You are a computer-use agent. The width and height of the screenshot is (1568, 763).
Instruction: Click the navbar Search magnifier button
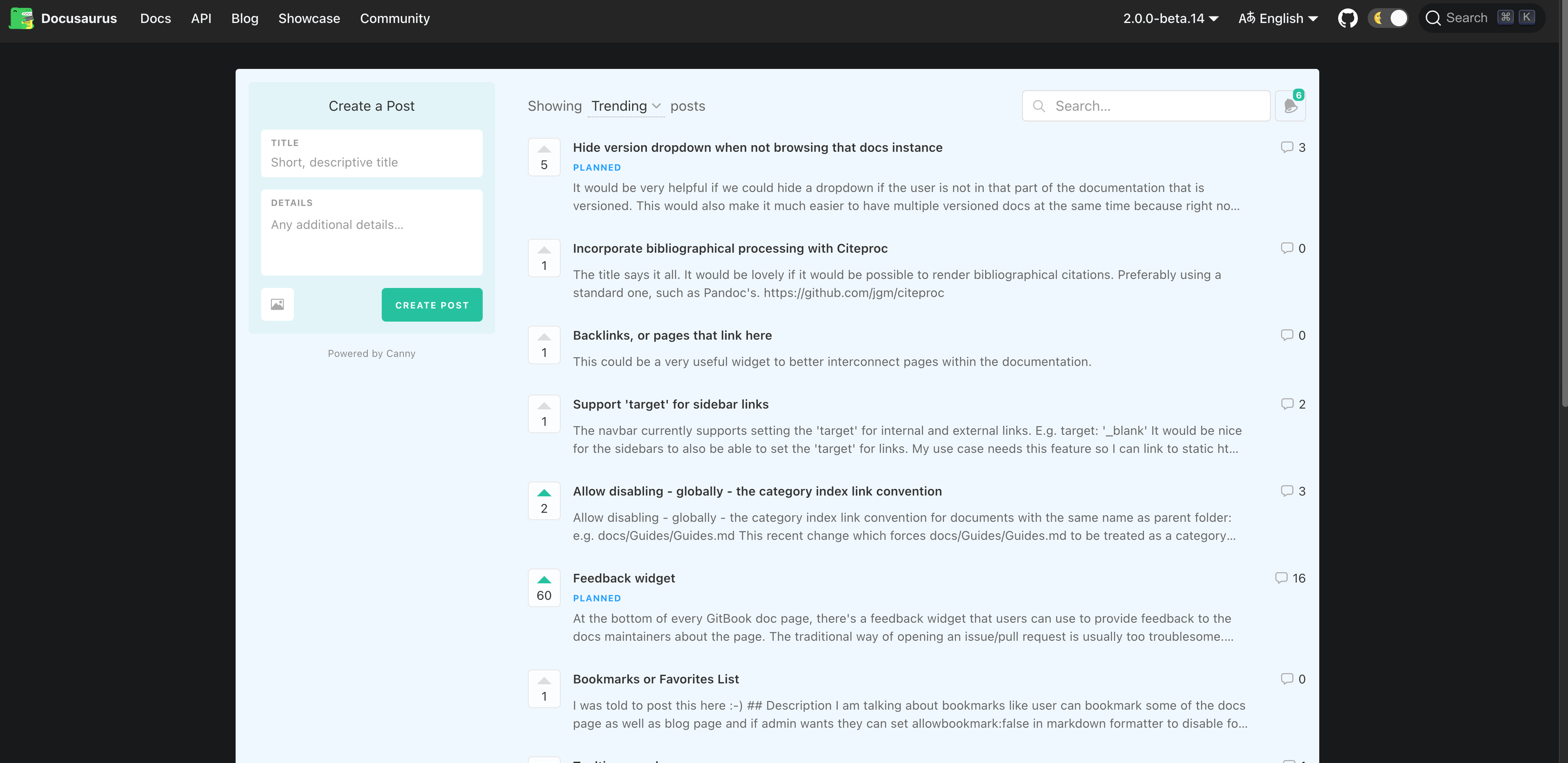pyautogui.click(x=1433, y=18)
